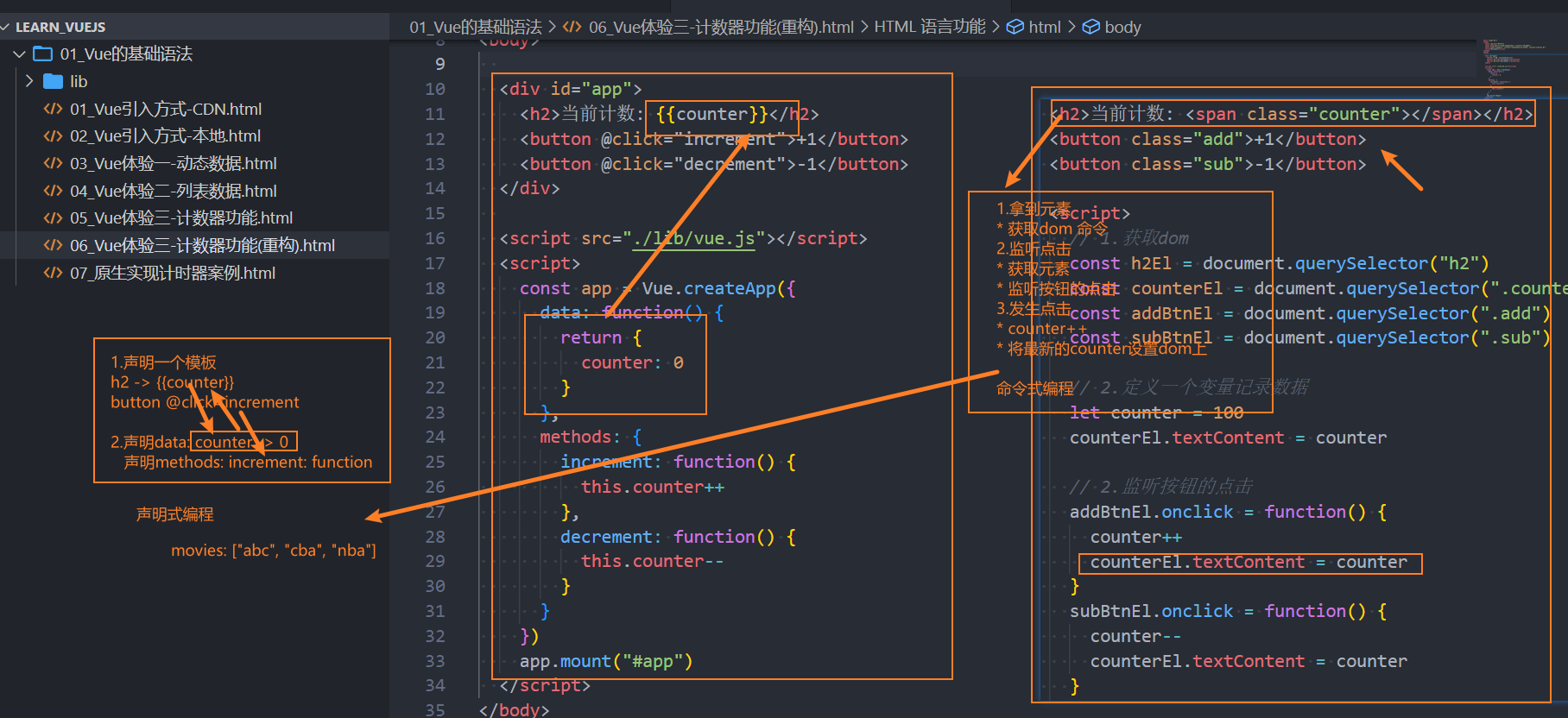Click 'this.counter--' on line 29
This screenshot has height=718, width=1568.
coord(653,561)
